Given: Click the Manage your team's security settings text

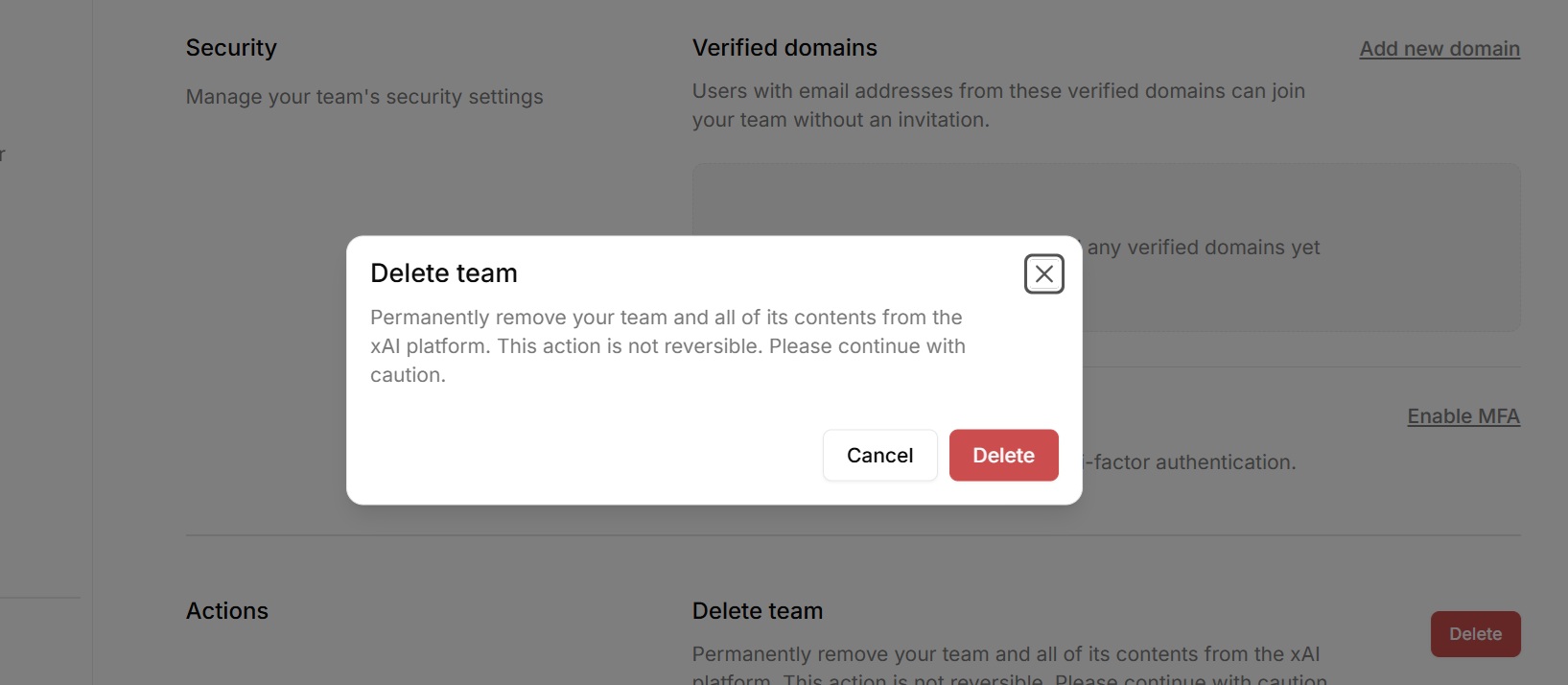Looking at the screenshot, I should 364,97.
